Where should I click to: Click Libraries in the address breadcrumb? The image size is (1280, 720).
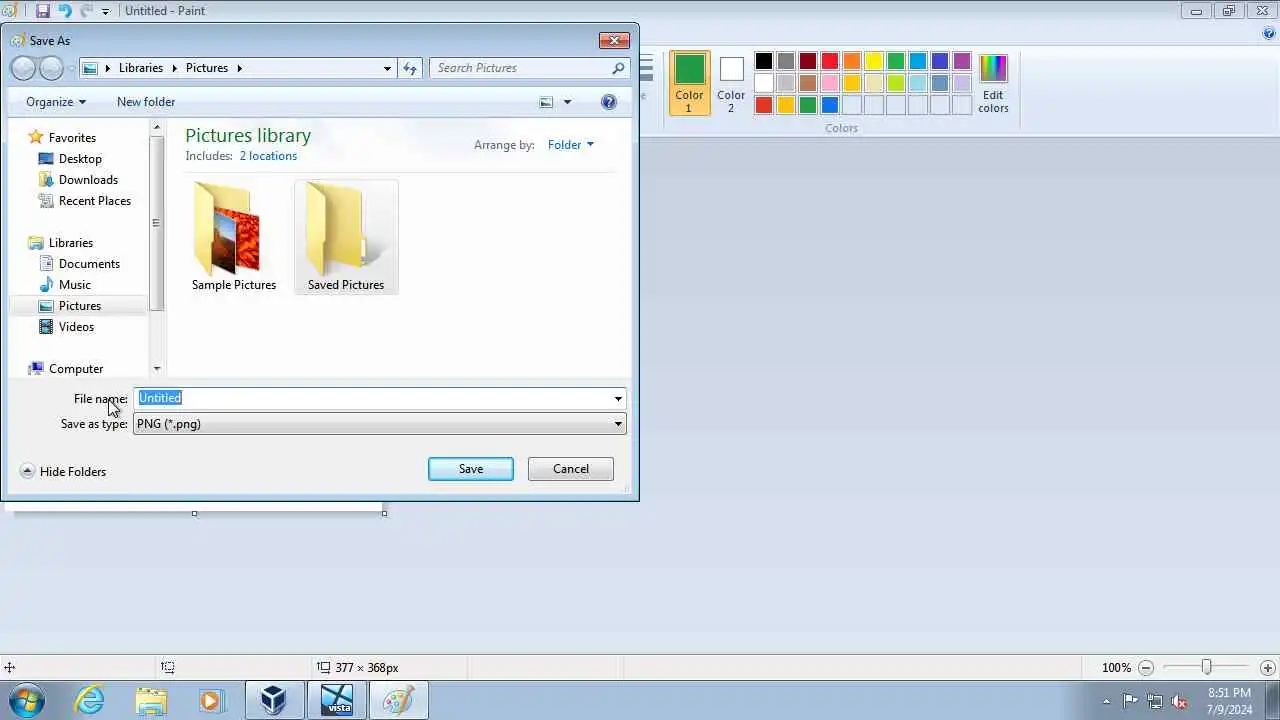click(x=141, y=68)
